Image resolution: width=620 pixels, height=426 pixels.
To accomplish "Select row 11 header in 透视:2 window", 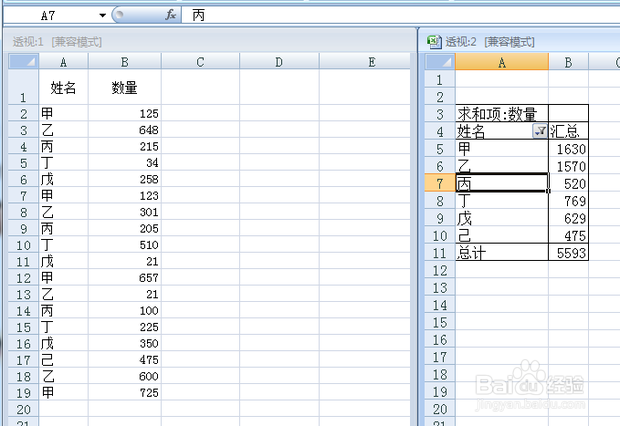I will pyautogui.click(x=440, y=253).
